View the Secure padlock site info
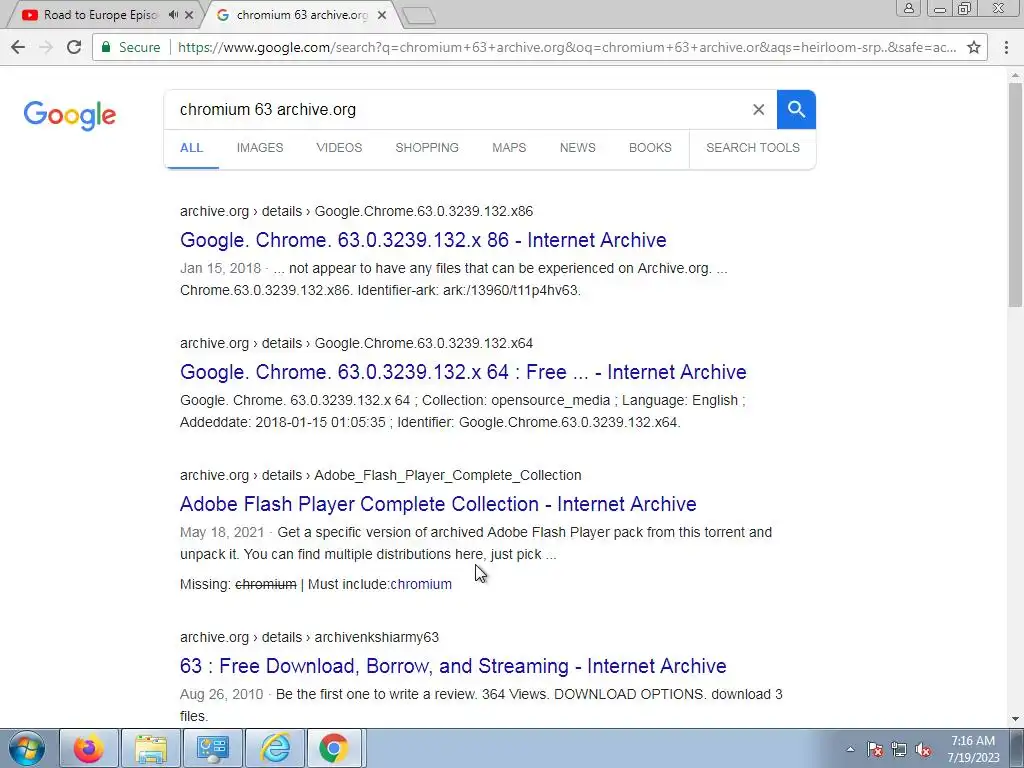This screenshot has height=768, width=1024. (x=131, y=47)
